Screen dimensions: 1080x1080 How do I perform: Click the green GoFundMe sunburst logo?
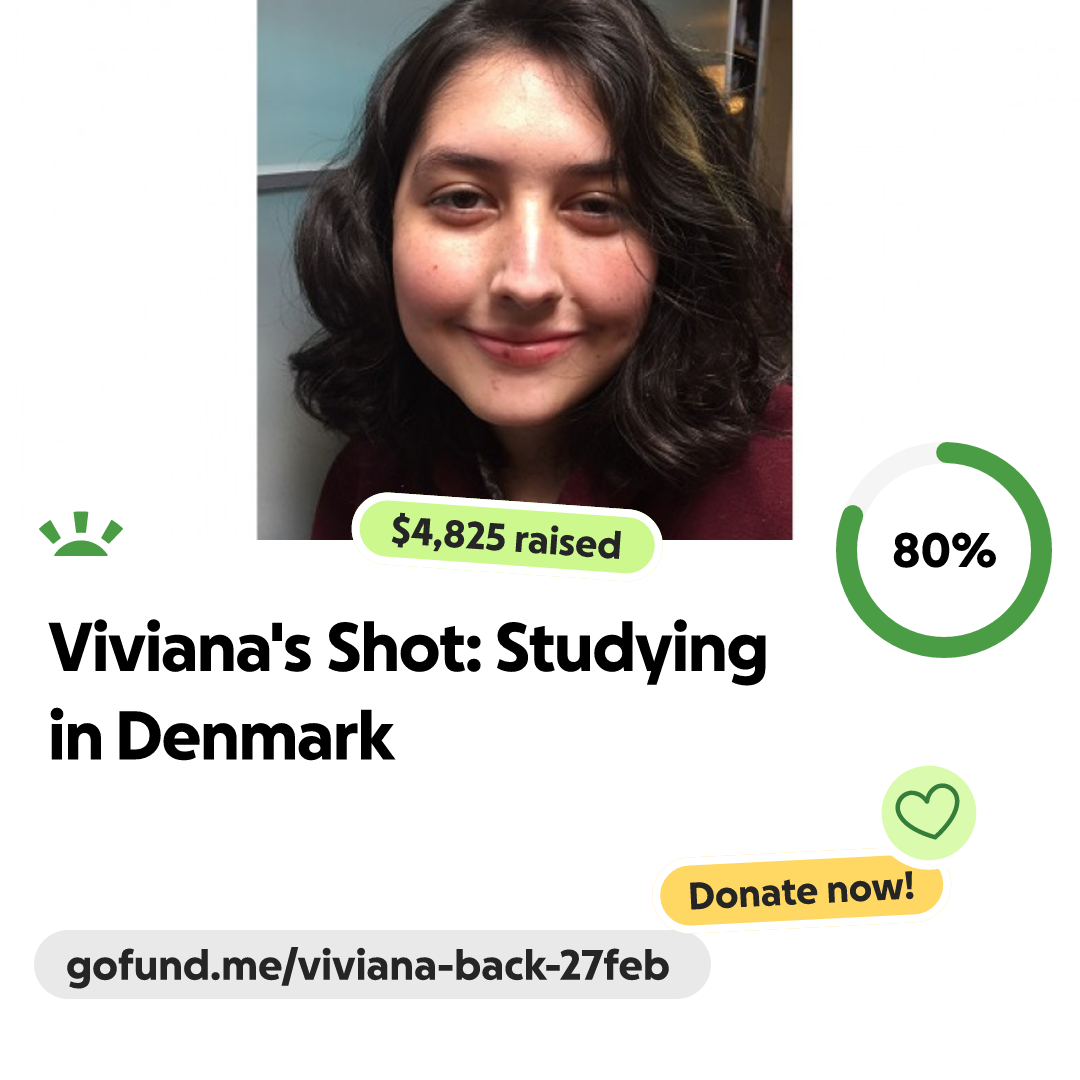tap(81, 534)
